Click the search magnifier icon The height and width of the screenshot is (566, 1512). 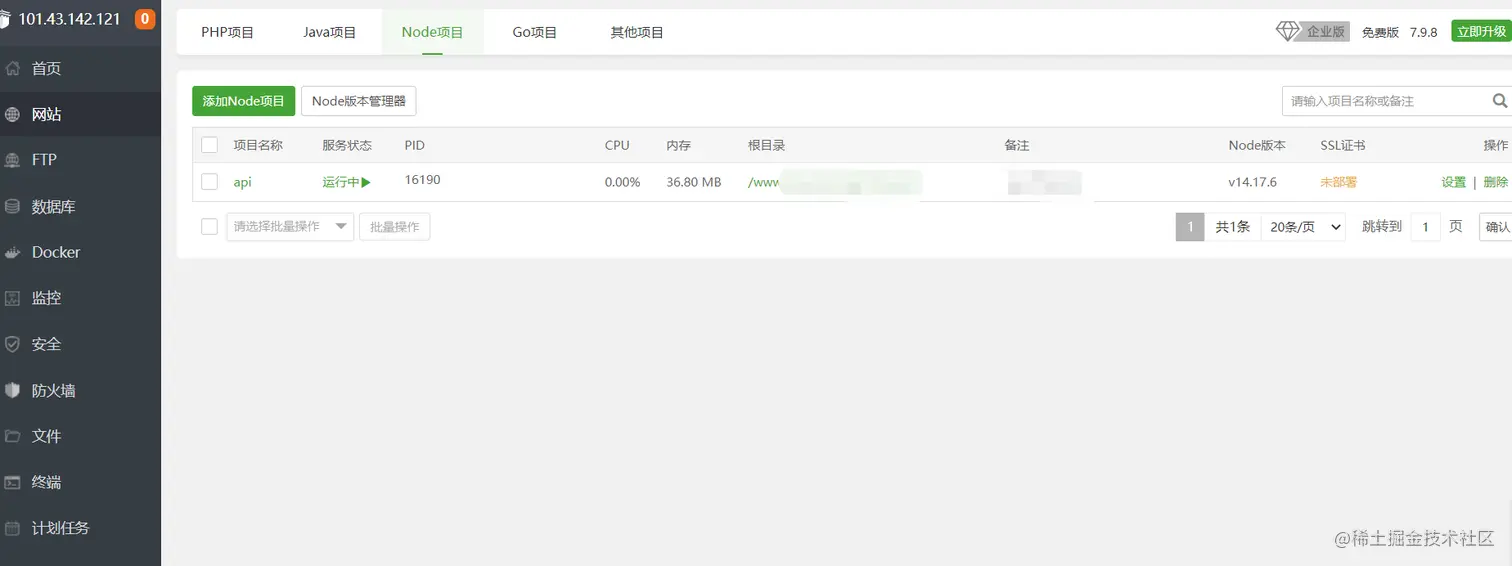coord(1500,101)
